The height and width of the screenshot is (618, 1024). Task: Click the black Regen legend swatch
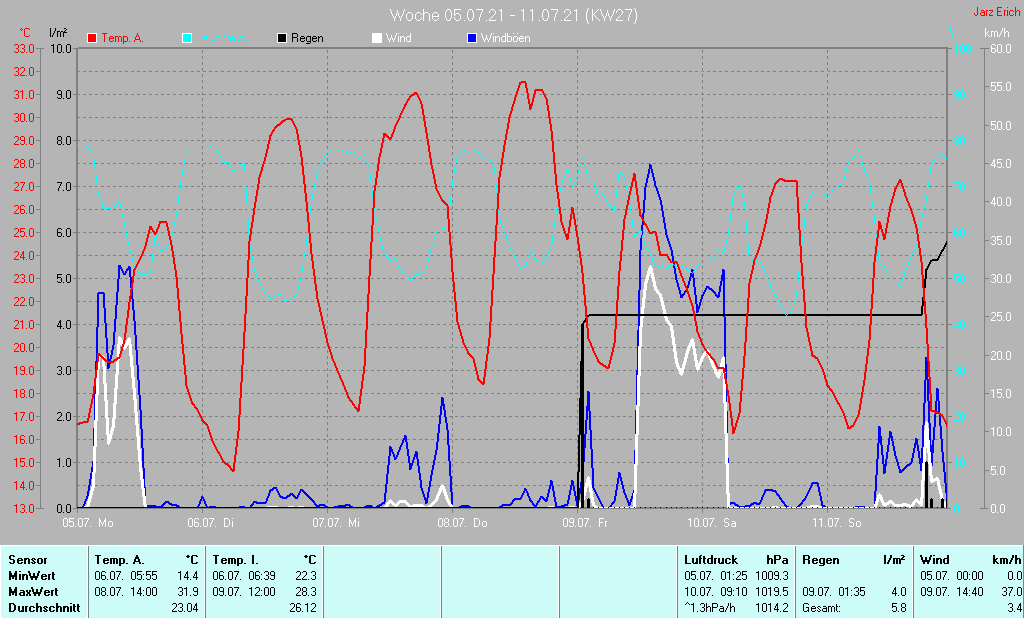[x=282, y=38]
